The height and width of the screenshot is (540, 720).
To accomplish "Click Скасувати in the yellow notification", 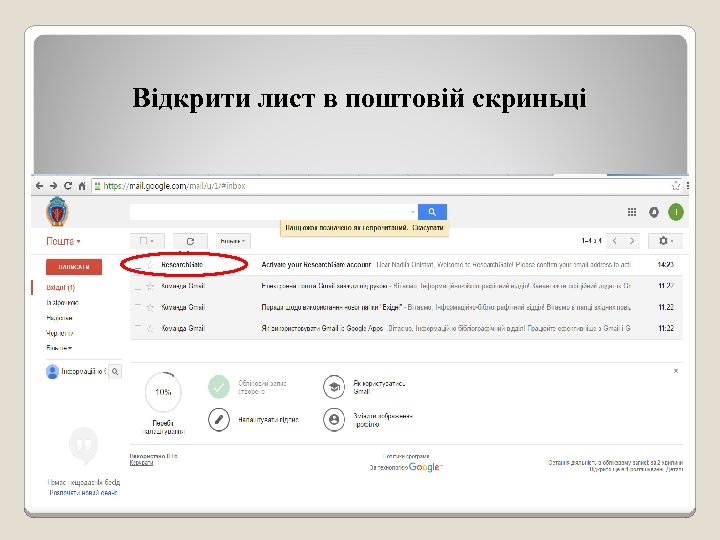I will (428, 227).
